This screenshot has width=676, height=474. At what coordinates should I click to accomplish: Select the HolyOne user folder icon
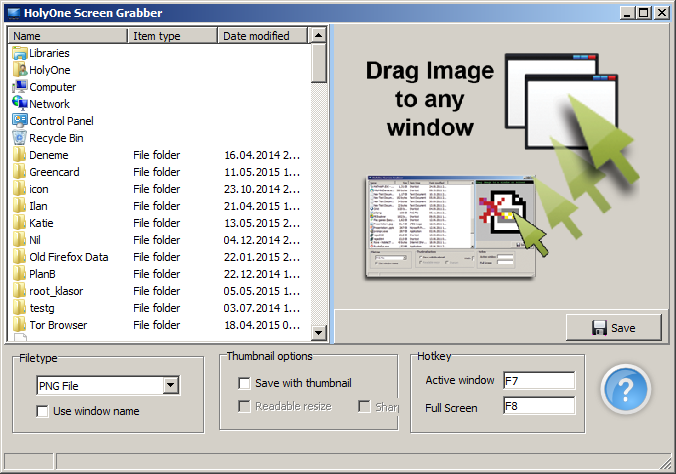click(19, 70)
